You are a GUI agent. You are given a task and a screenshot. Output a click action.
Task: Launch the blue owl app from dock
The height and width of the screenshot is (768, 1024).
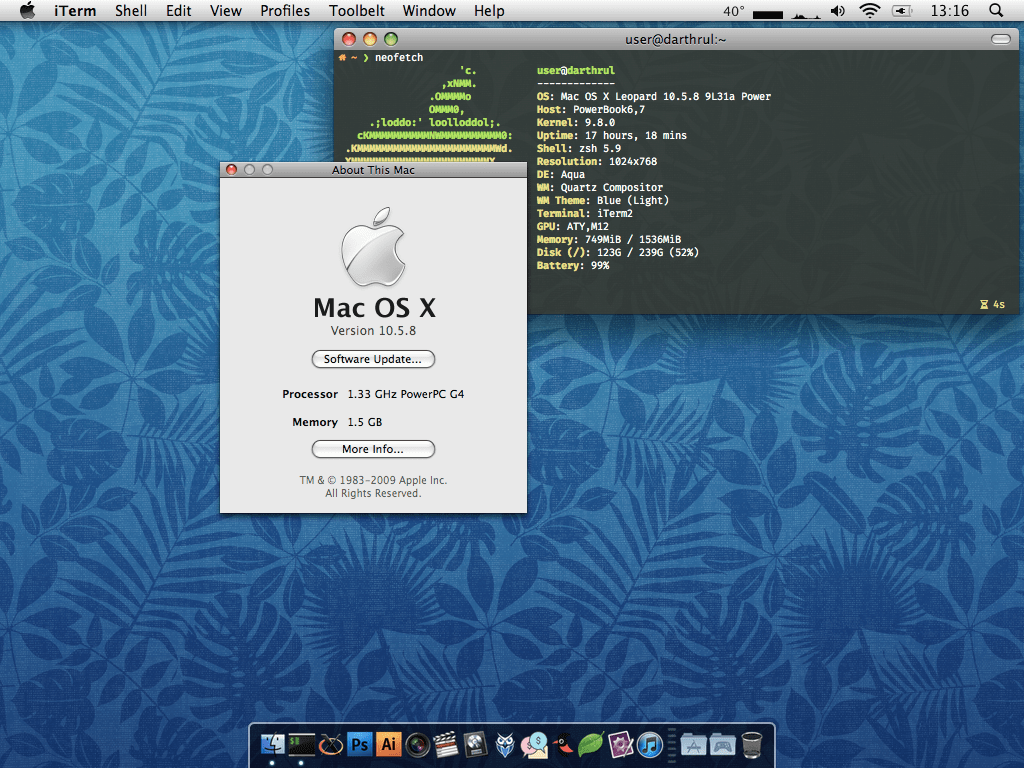point(505,744)
